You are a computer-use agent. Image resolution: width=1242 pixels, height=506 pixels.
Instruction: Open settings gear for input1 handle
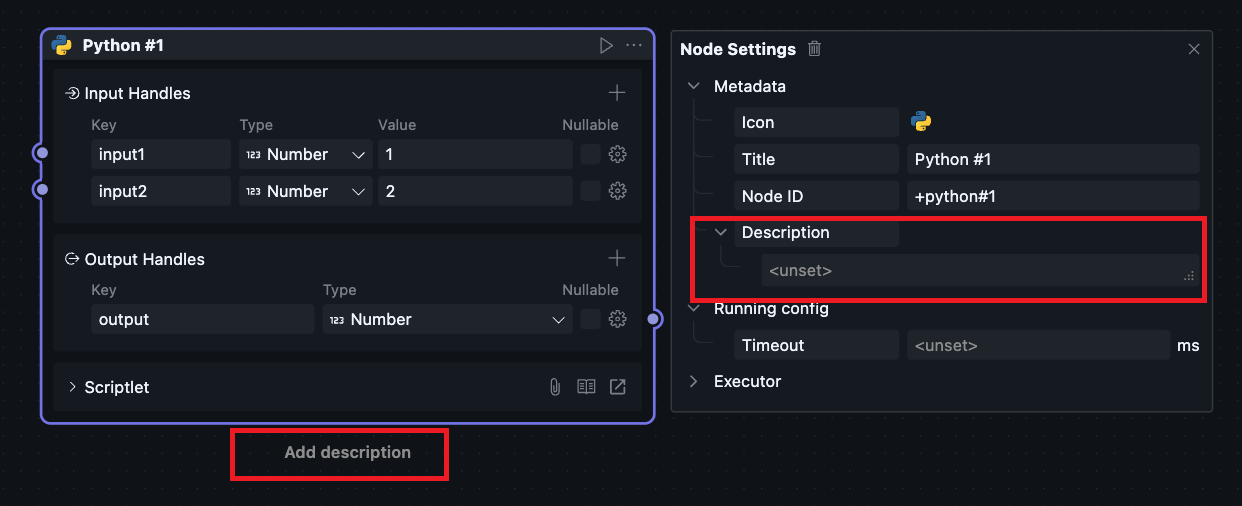(x=617, y=154)
